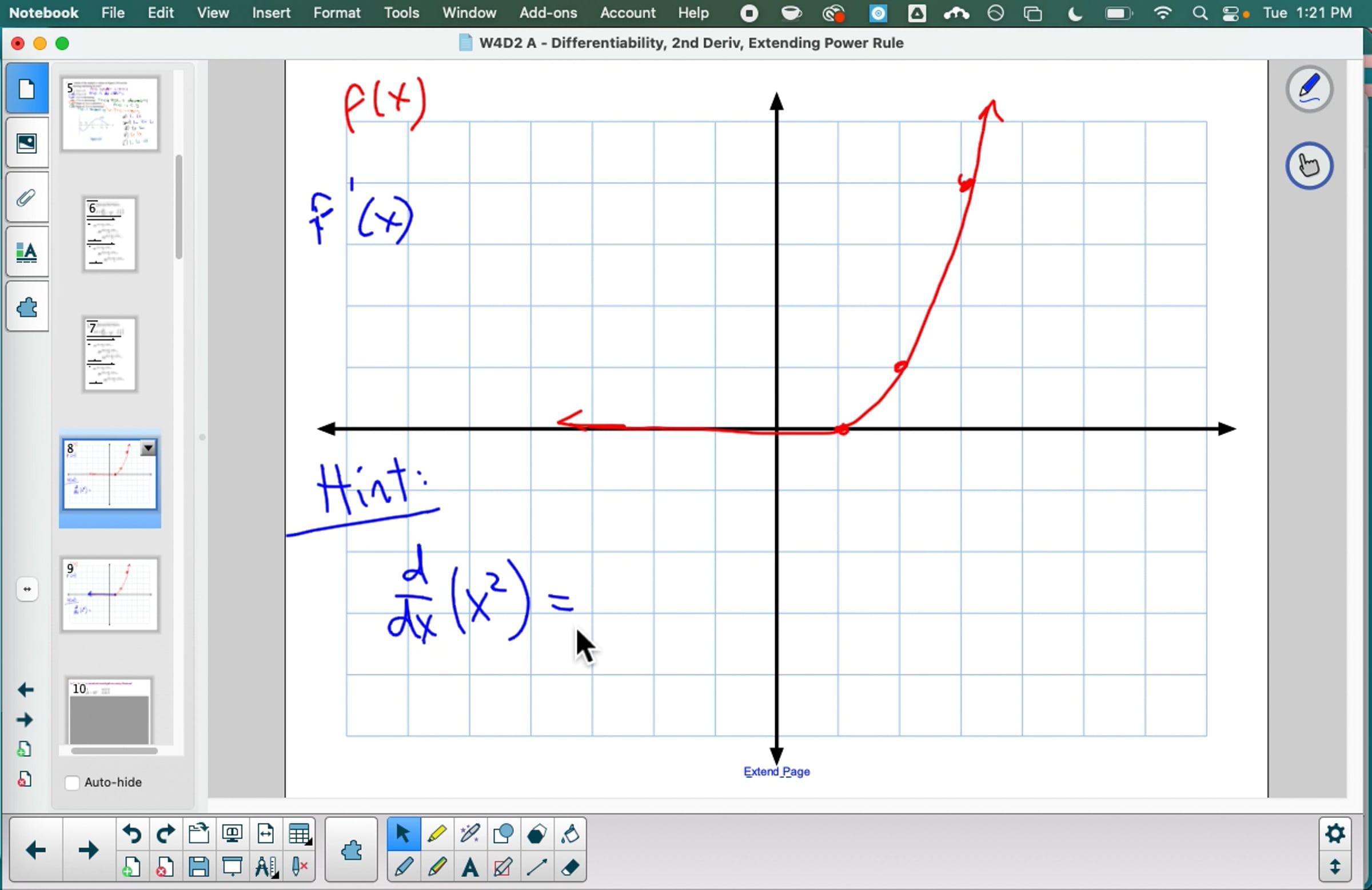Viewport: 1372px width, 890px height.
Task: Toggle macOS Do Not Disturb moon
Action: pyautogui.click(x=1075, y=13)
